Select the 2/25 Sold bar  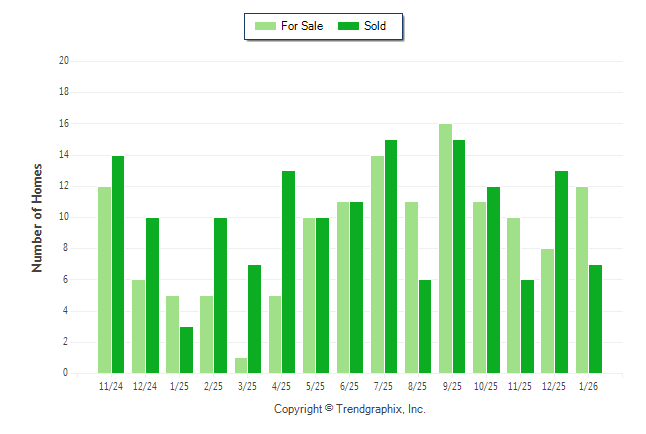point(220,295)
